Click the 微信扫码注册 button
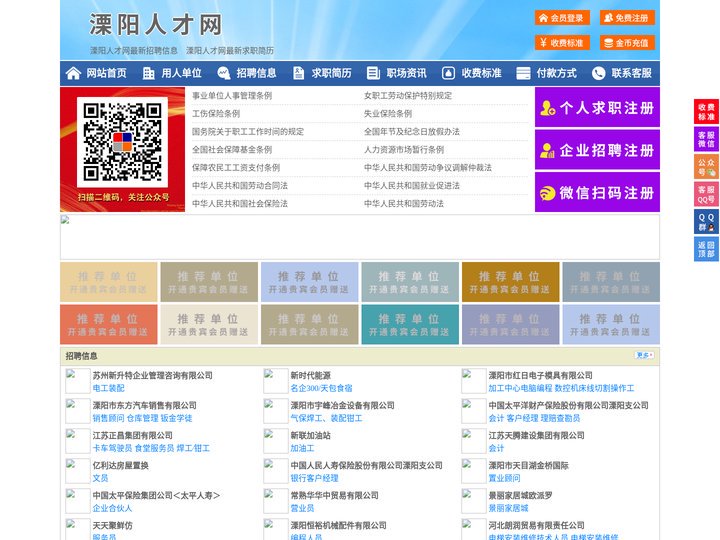720x540 pixels. tap(597, 192)
